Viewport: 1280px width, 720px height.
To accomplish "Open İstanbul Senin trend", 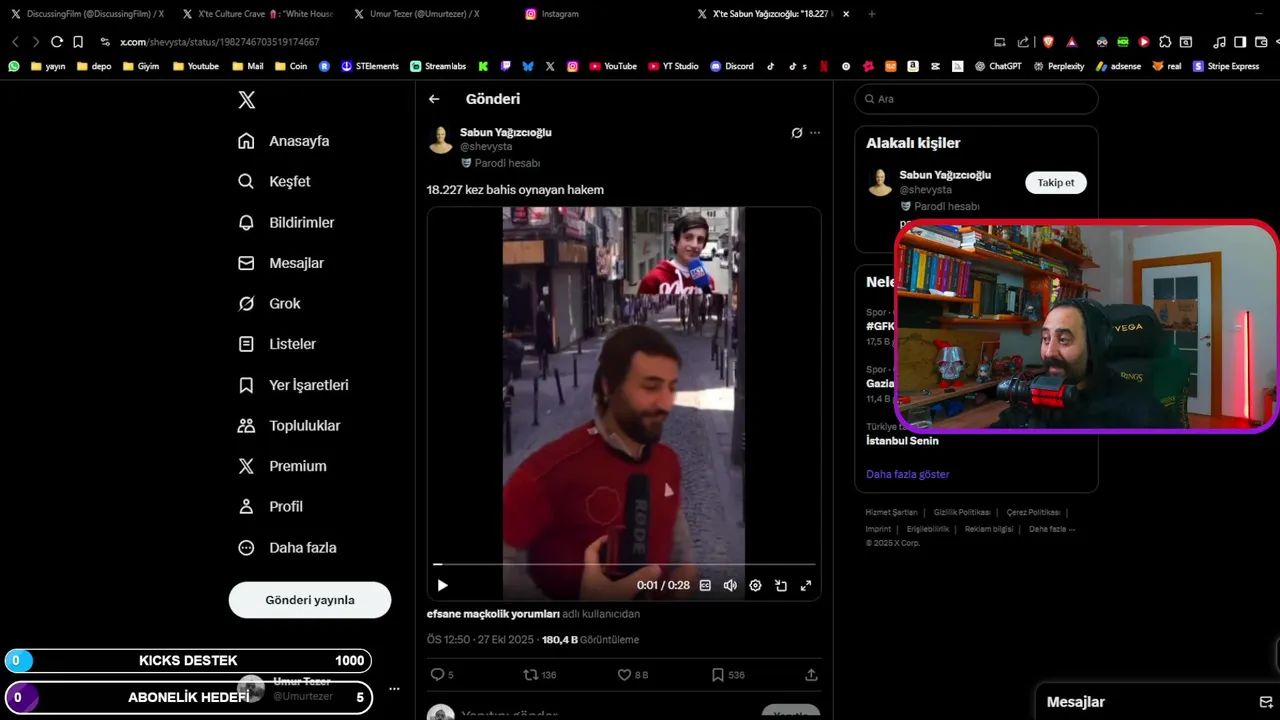I will tap(902, 440).
